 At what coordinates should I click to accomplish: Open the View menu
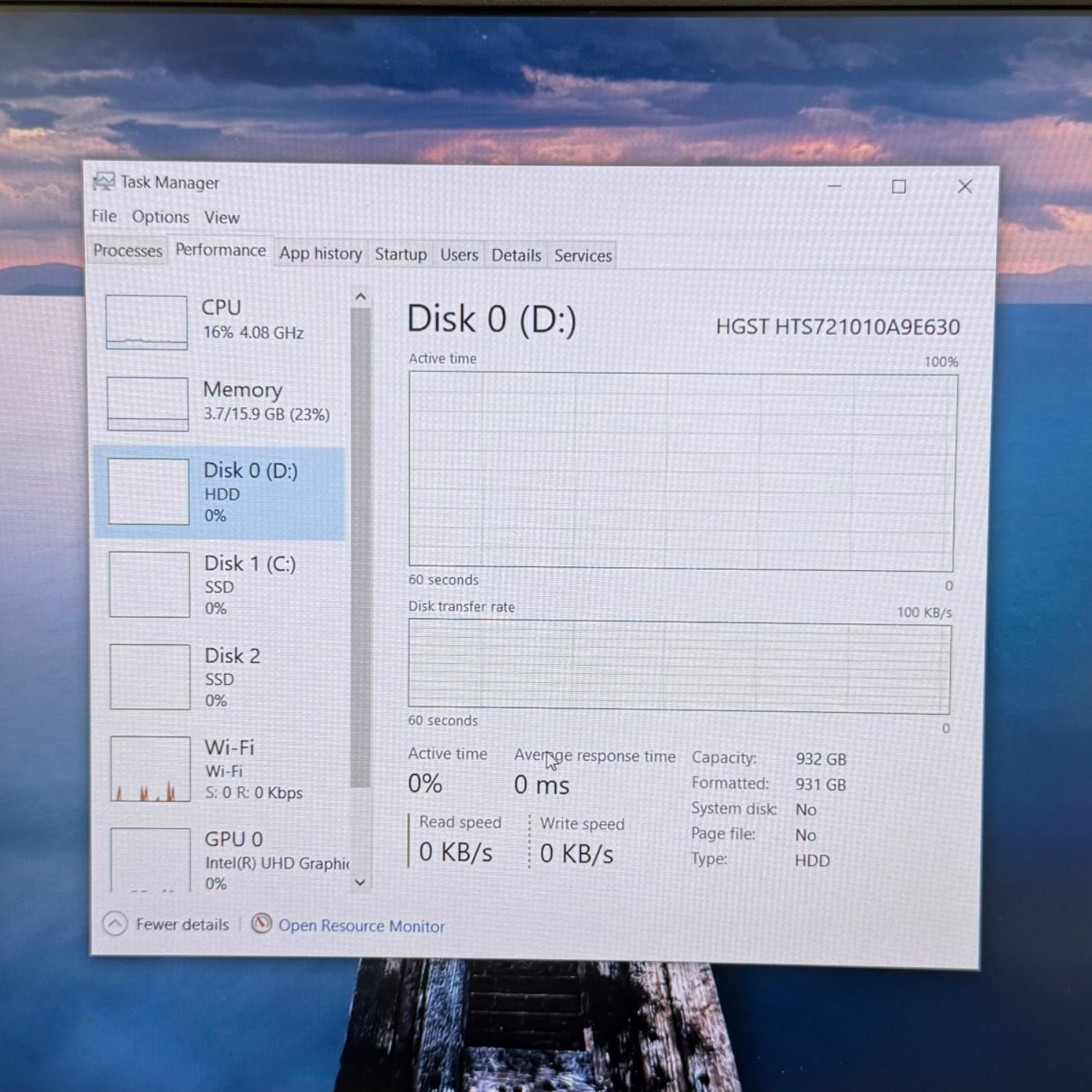tap(221, 218)
